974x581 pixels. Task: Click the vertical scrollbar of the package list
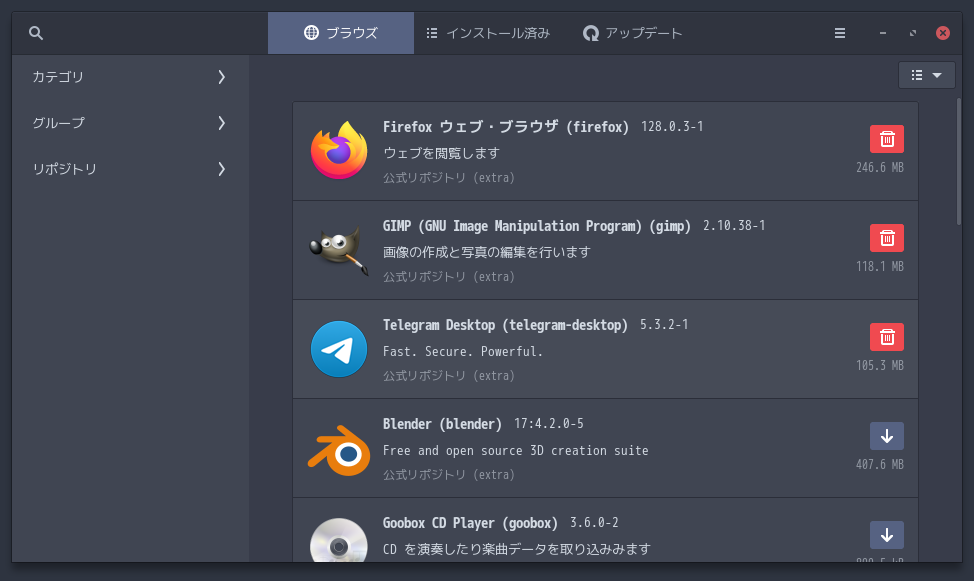point(959,160)
